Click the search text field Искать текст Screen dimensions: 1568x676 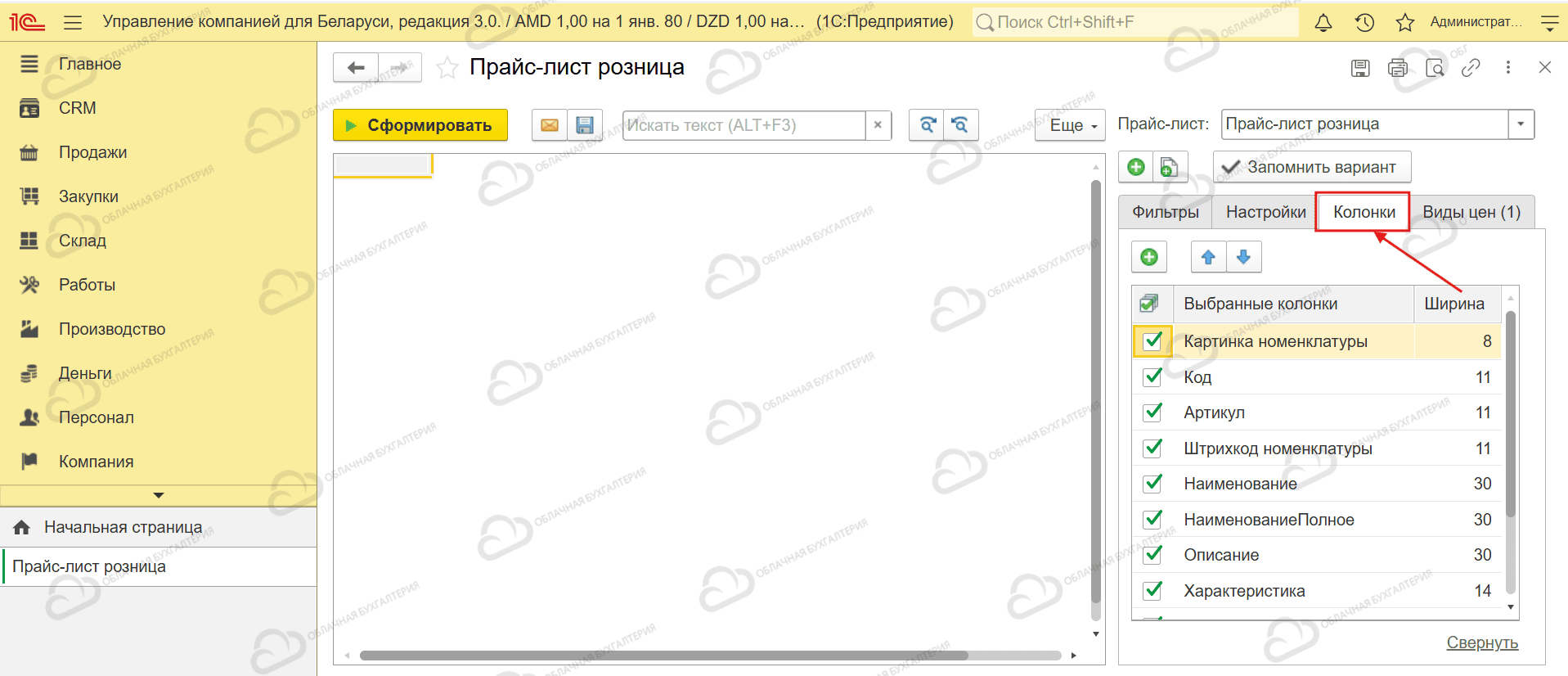pos(744,125)
